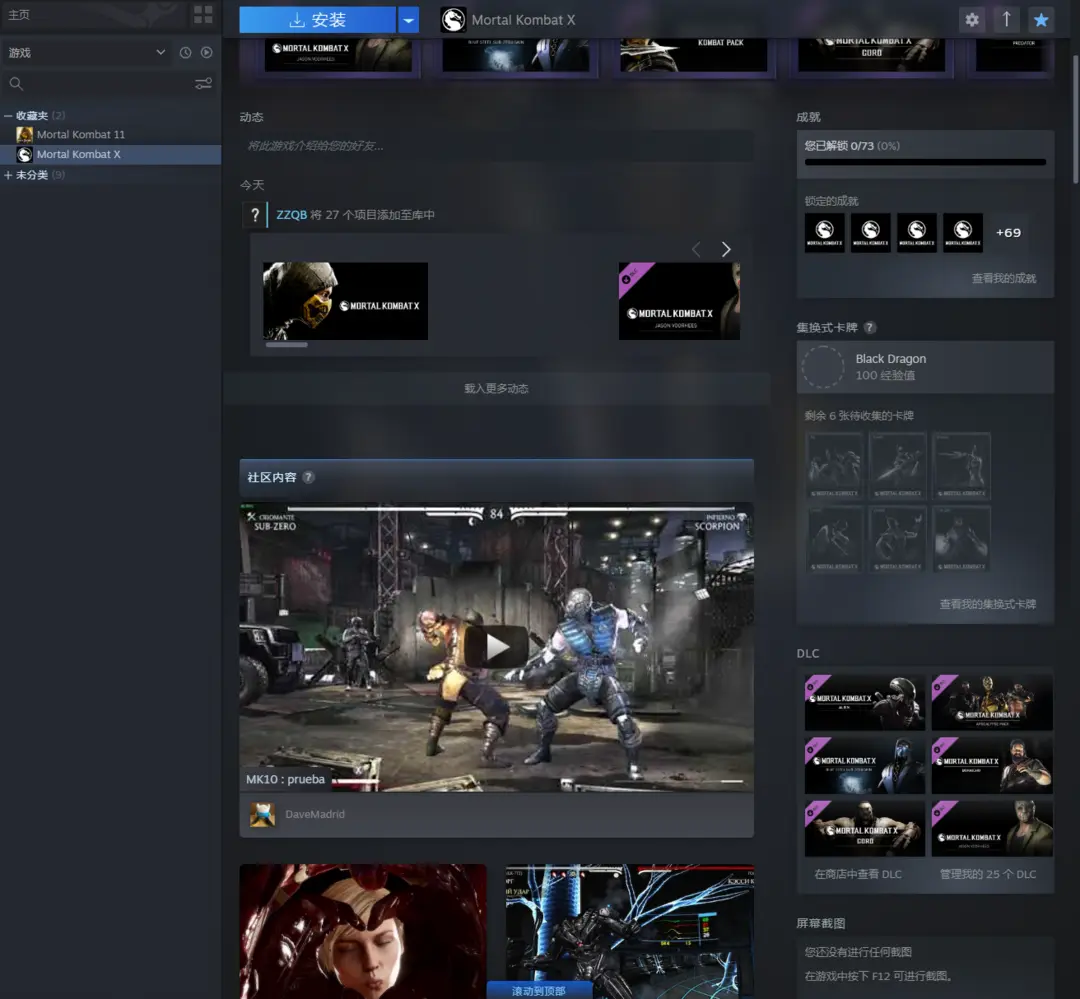Click the 屏幕截图 section heading
The height and width of the screenshot is (999, 1080).
[x=820, y=923]
